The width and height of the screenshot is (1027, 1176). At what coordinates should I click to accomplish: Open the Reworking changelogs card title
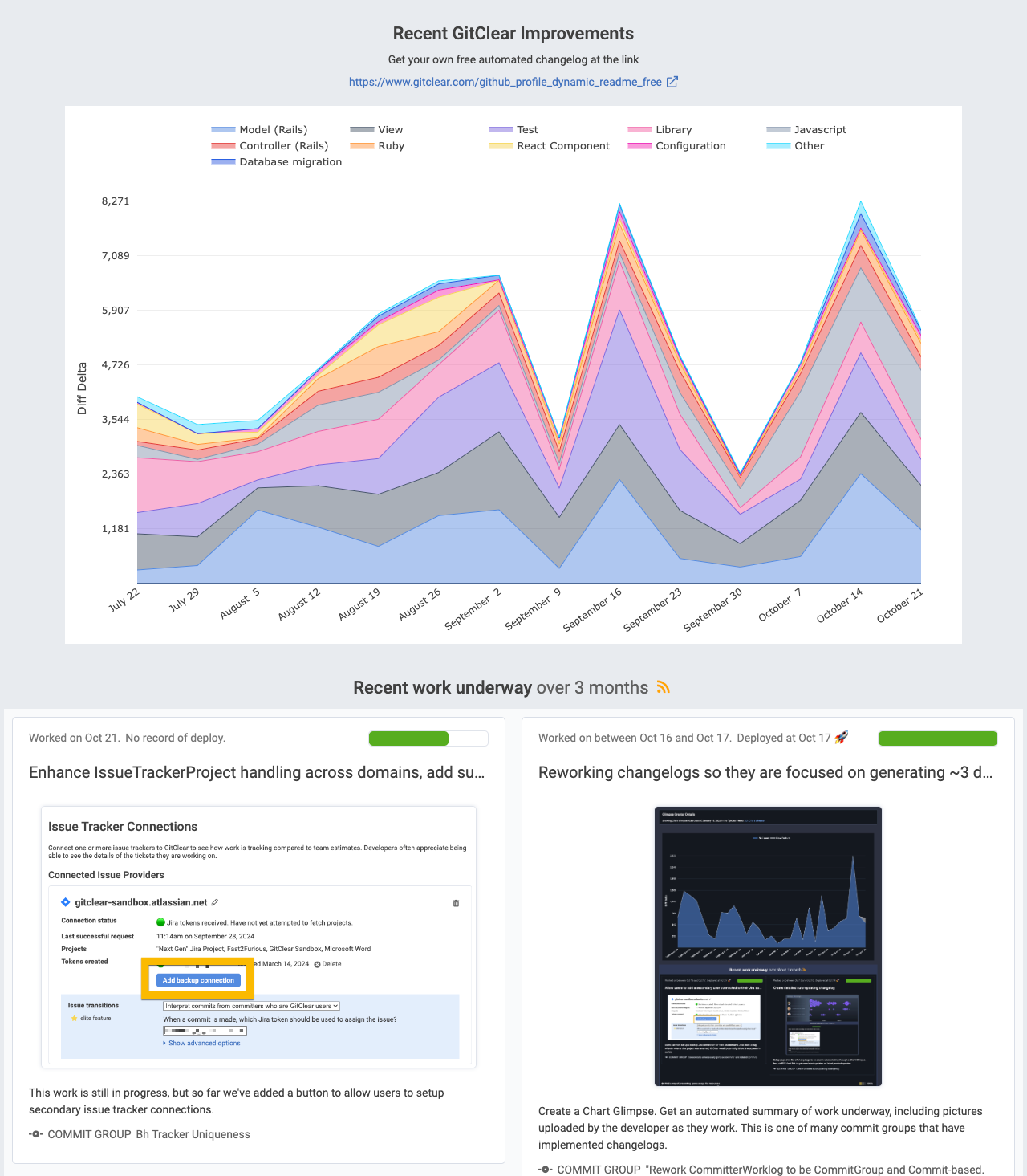(765, 772)
